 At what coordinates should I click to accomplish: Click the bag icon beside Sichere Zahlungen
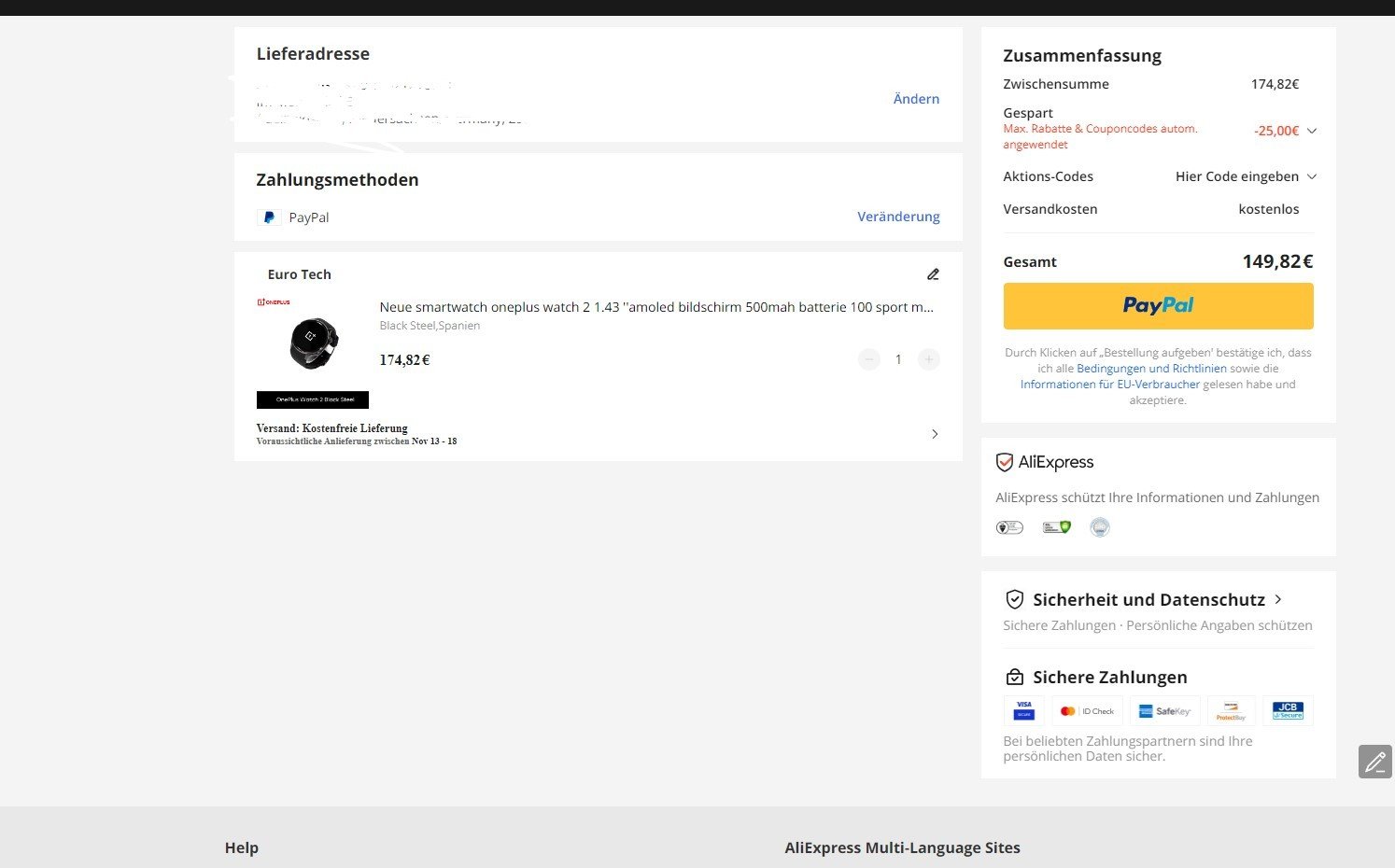coord(1014,677)
